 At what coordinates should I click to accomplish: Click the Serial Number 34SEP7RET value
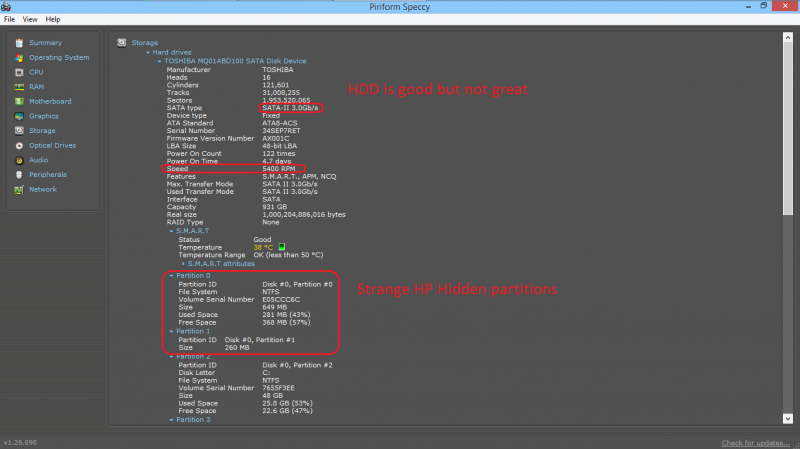pos(282,131)
